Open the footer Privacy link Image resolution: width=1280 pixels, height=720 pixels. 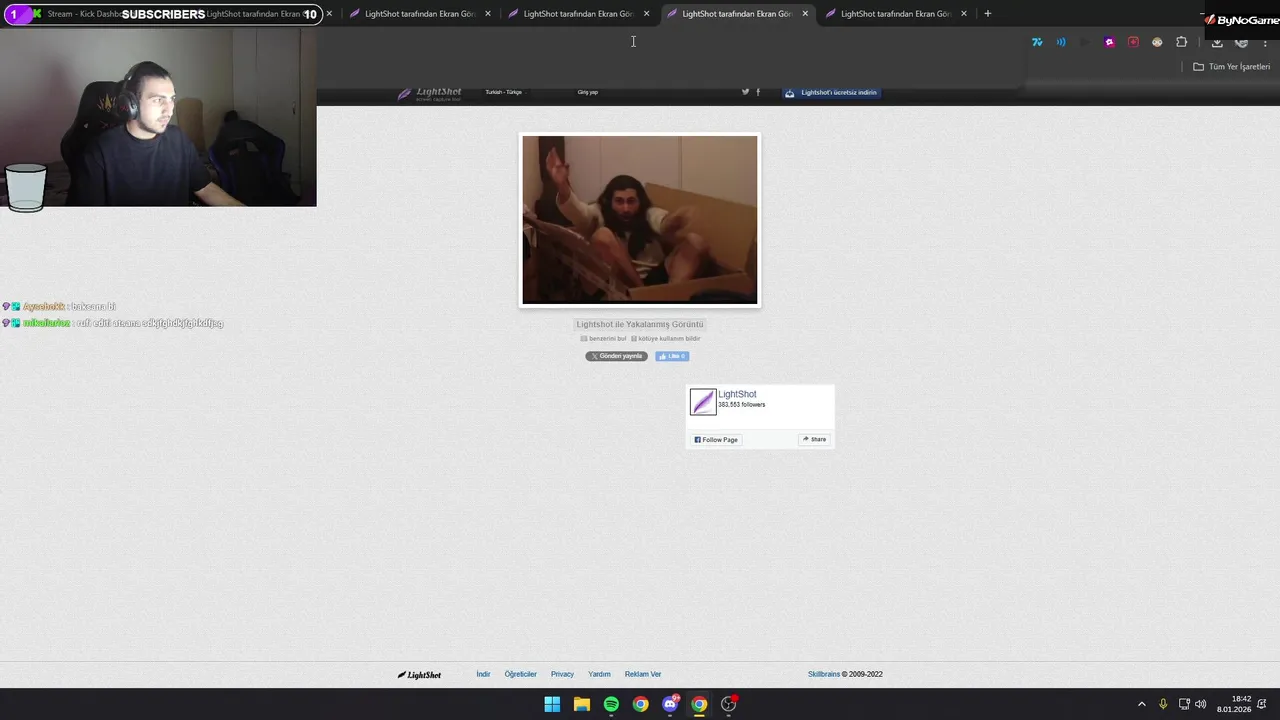coord(562,674)
